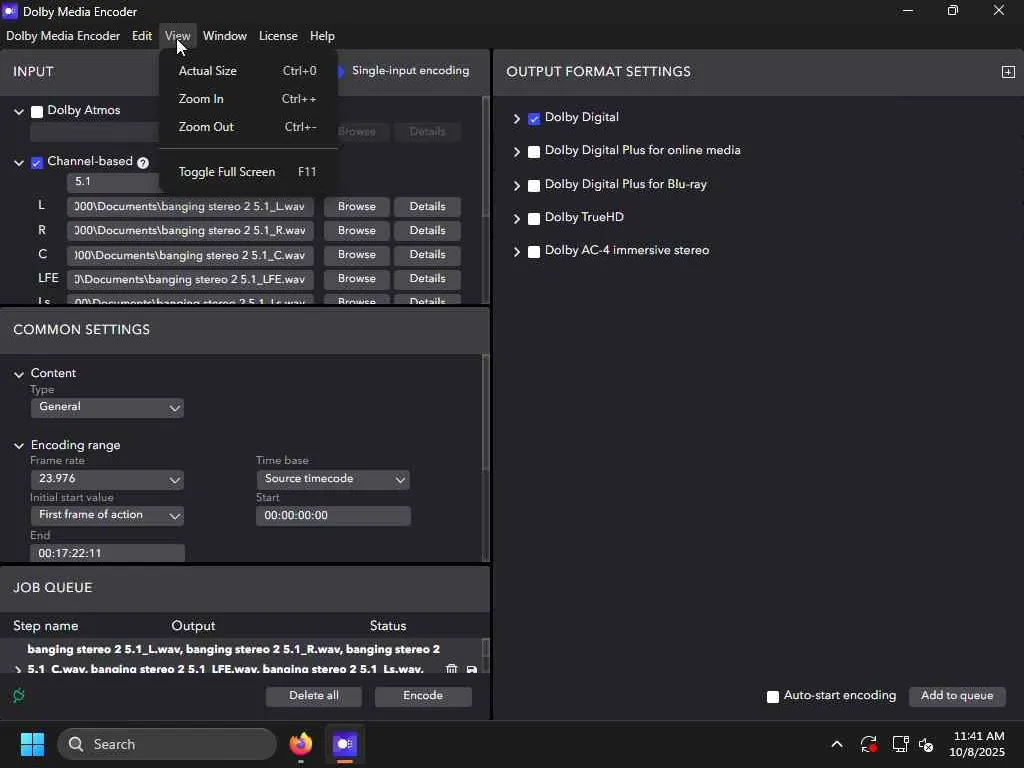Viewport: 1024px width, 768px height.
Task: Toggle the Single-input encoding switch
Action: tap(340, 71)
